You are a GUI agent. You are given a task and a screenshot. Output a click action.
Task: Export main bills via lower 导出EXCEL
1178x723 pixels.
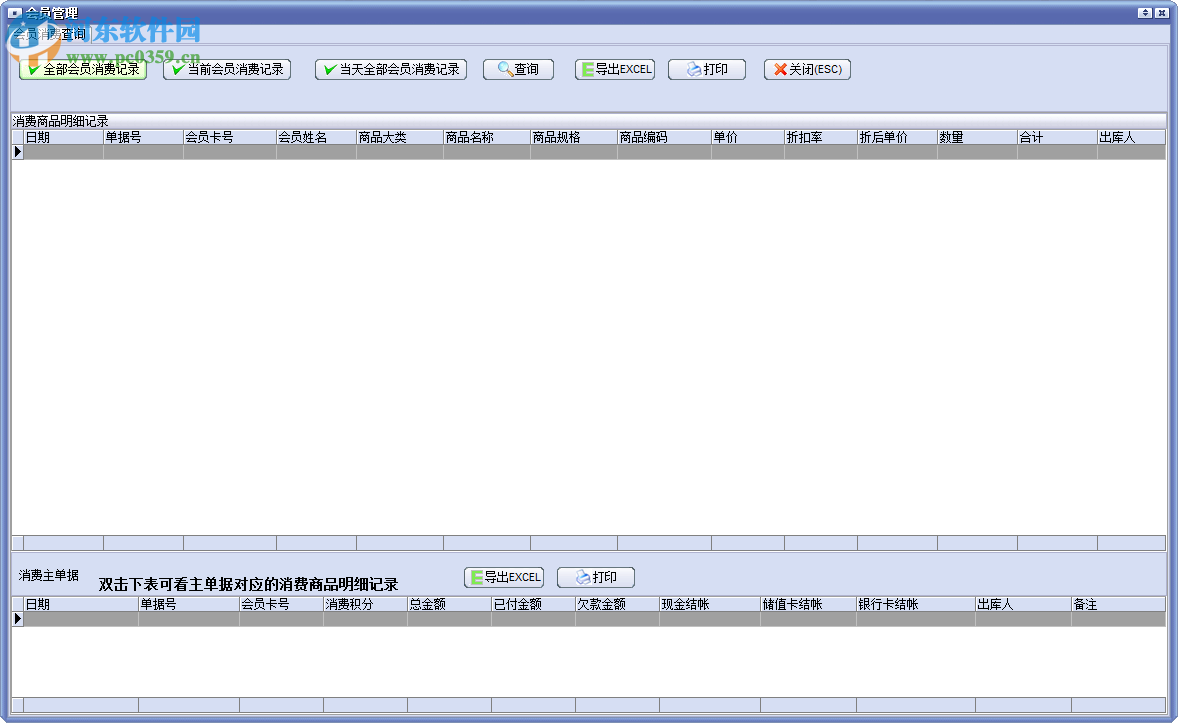click(504, 577)
